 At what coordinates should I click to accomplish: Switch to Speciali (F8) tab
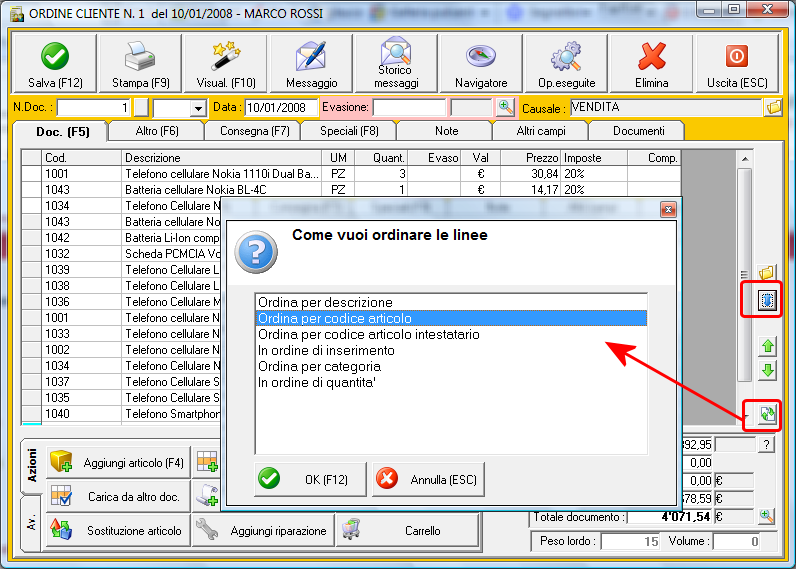pyautogui.click(x=349, y=131)
